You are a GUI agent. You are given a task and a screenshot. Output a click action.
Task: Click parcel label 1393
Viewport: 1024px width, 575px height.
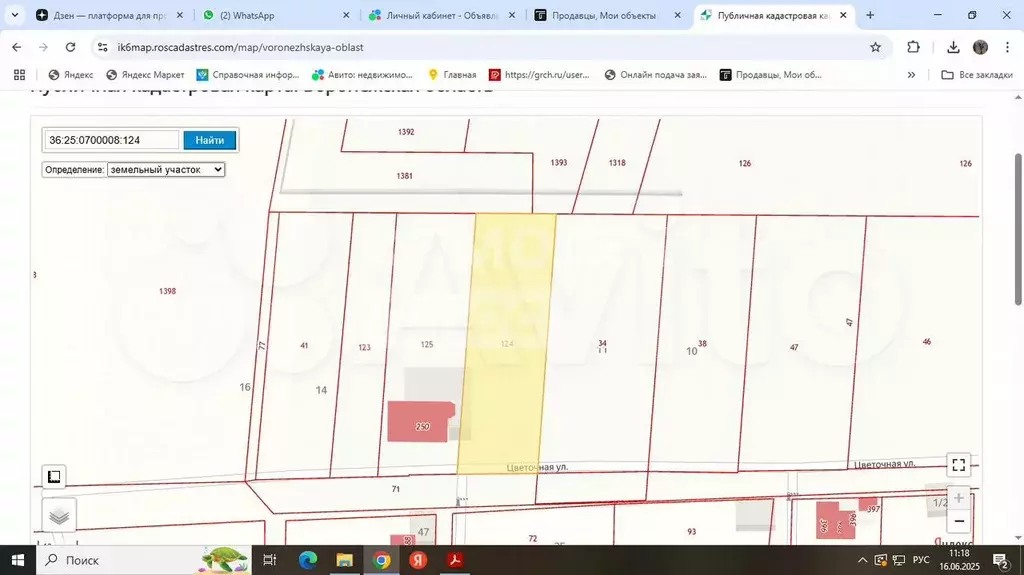[x=558, y=163]
